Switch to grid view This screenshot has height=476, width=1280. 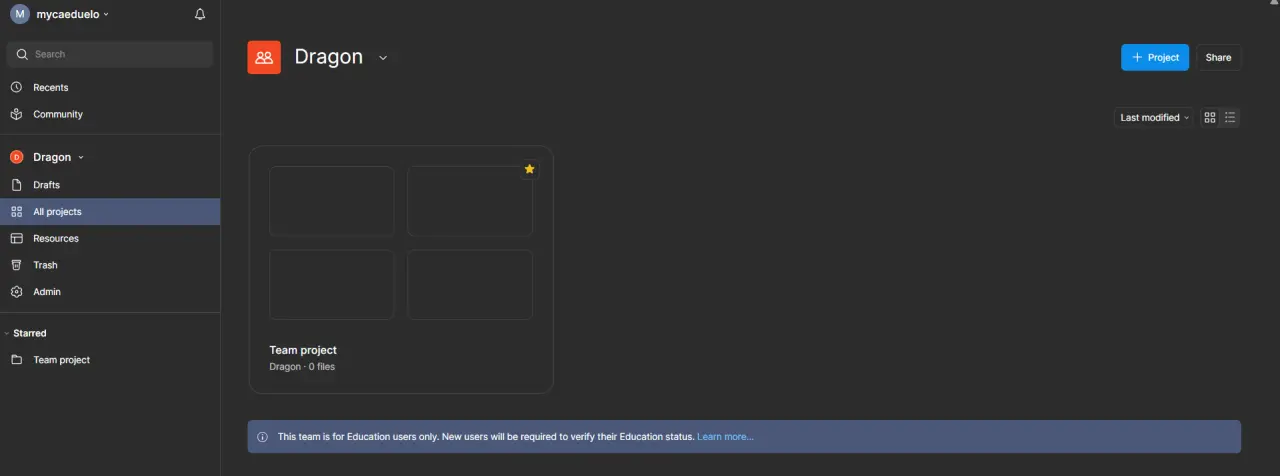coord(1210,117)
